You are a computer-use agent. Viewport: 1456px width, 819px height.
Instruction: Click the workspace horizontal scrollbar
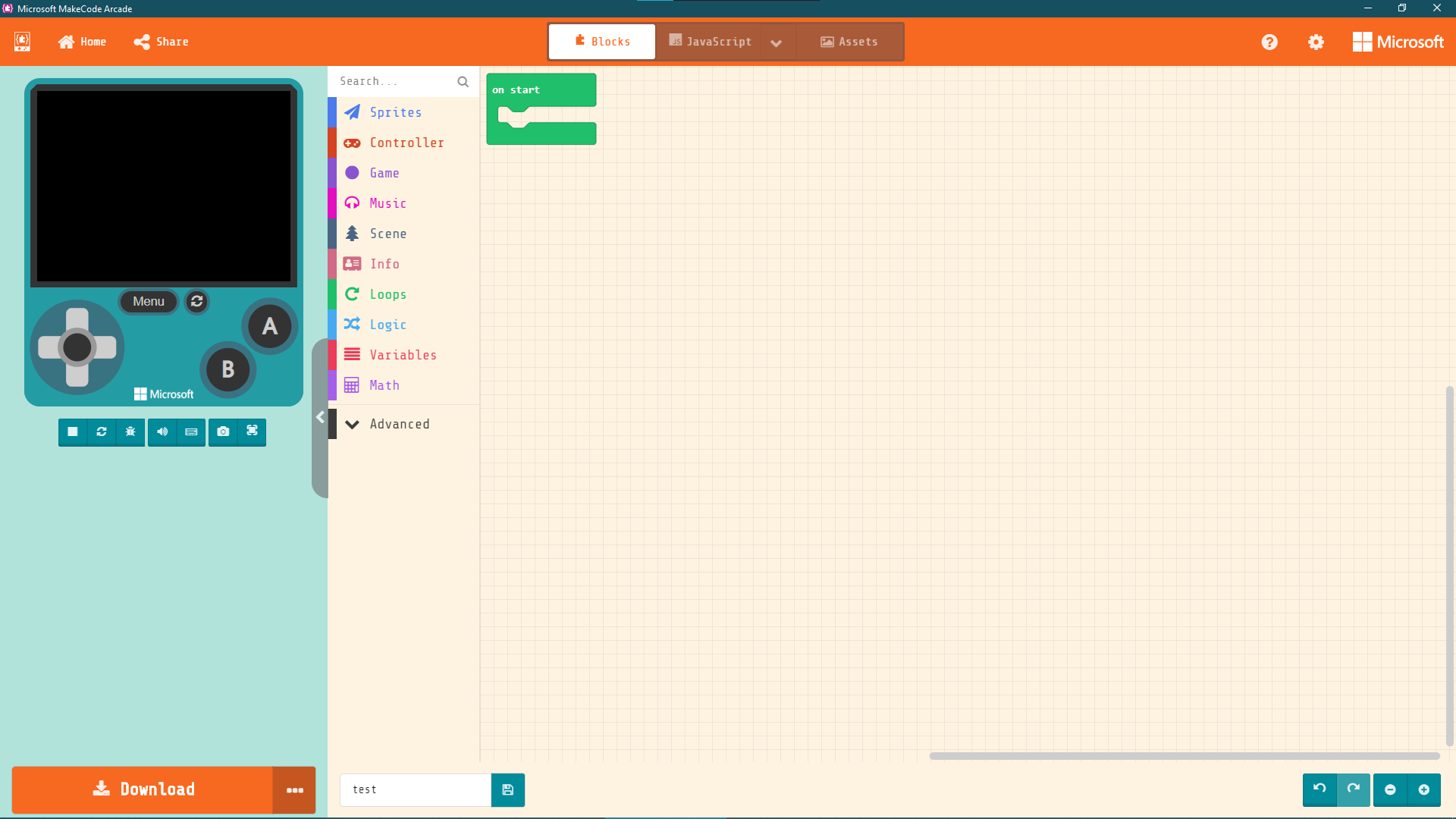[x=1185, y=756]
